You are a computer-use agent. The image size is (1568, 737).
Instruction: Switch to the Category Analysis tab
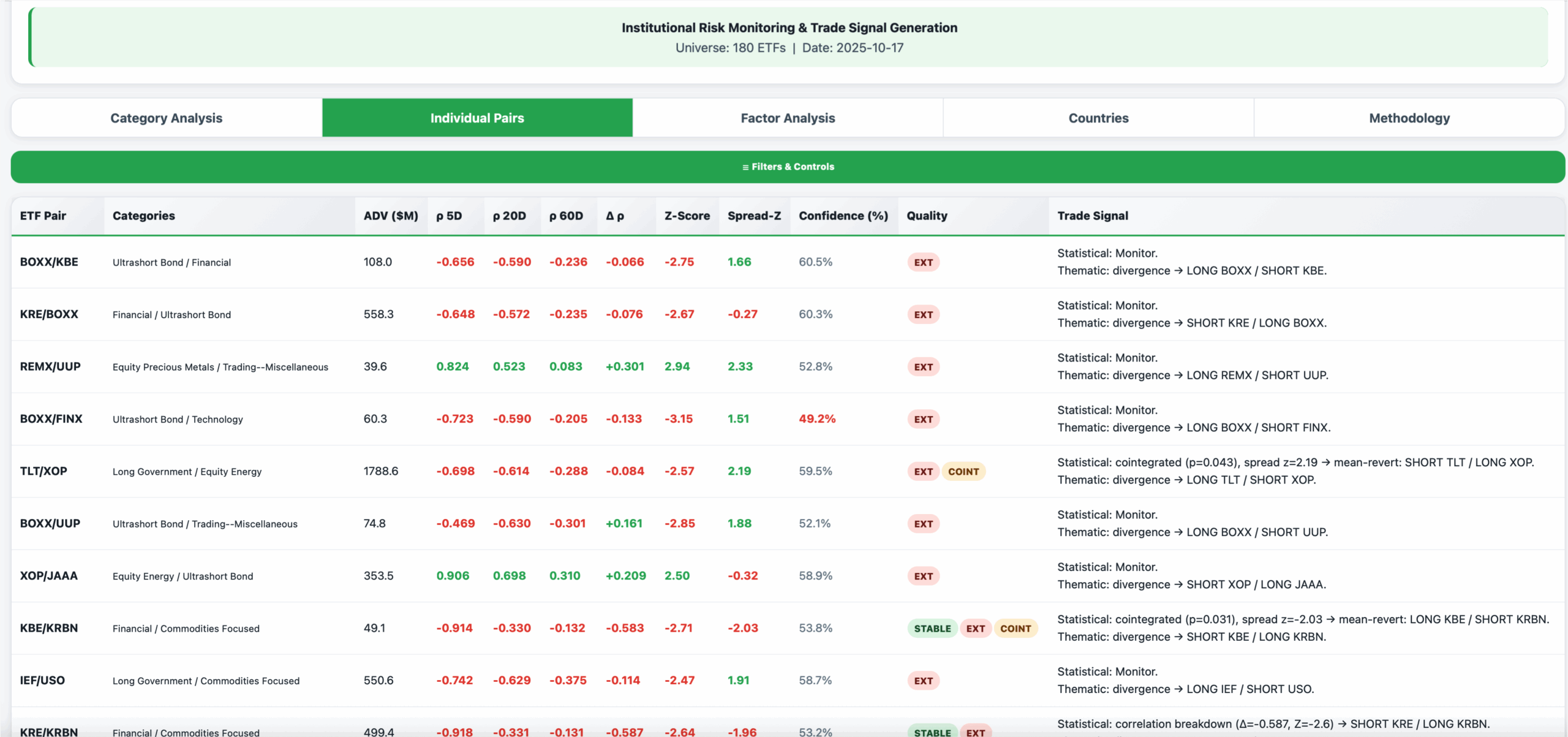pos(166,118)
